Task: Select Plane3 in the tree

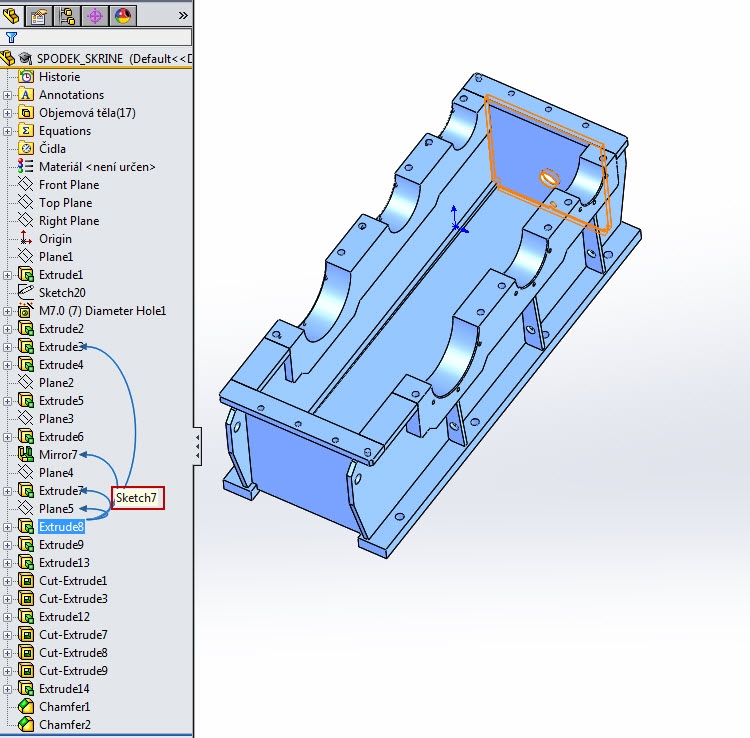Action: coord(56,419)
